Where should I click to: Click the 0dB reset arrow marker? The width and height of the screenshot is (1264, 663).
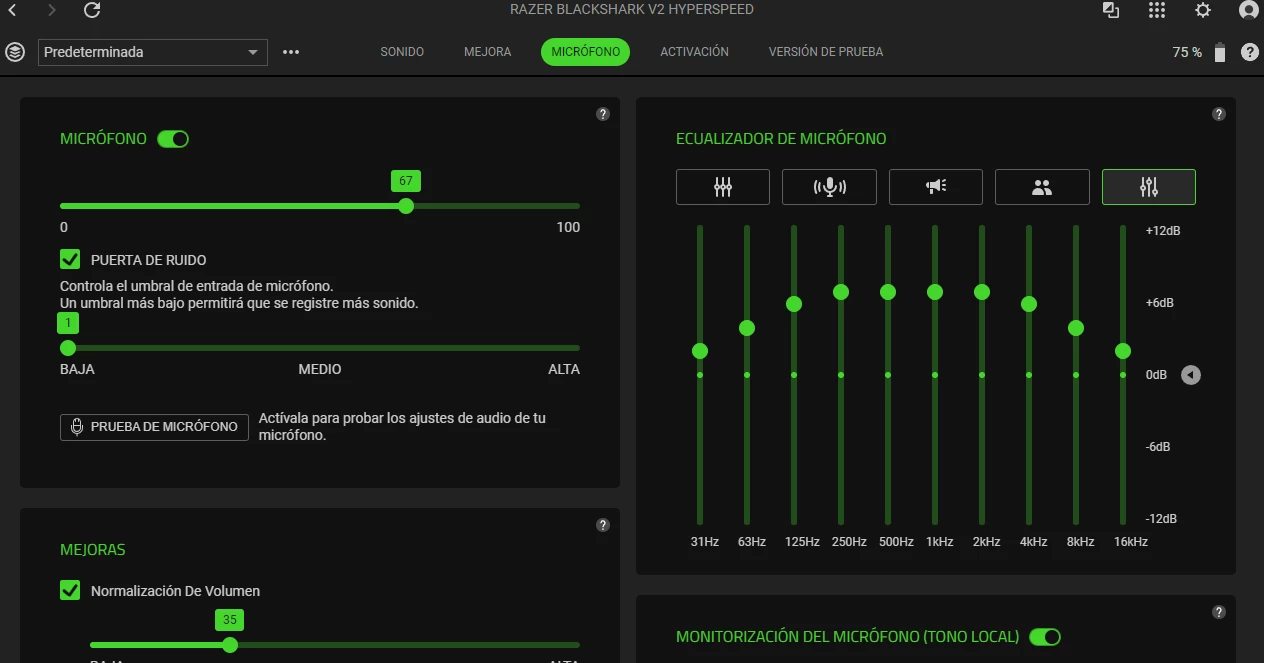coord(1191,375)
